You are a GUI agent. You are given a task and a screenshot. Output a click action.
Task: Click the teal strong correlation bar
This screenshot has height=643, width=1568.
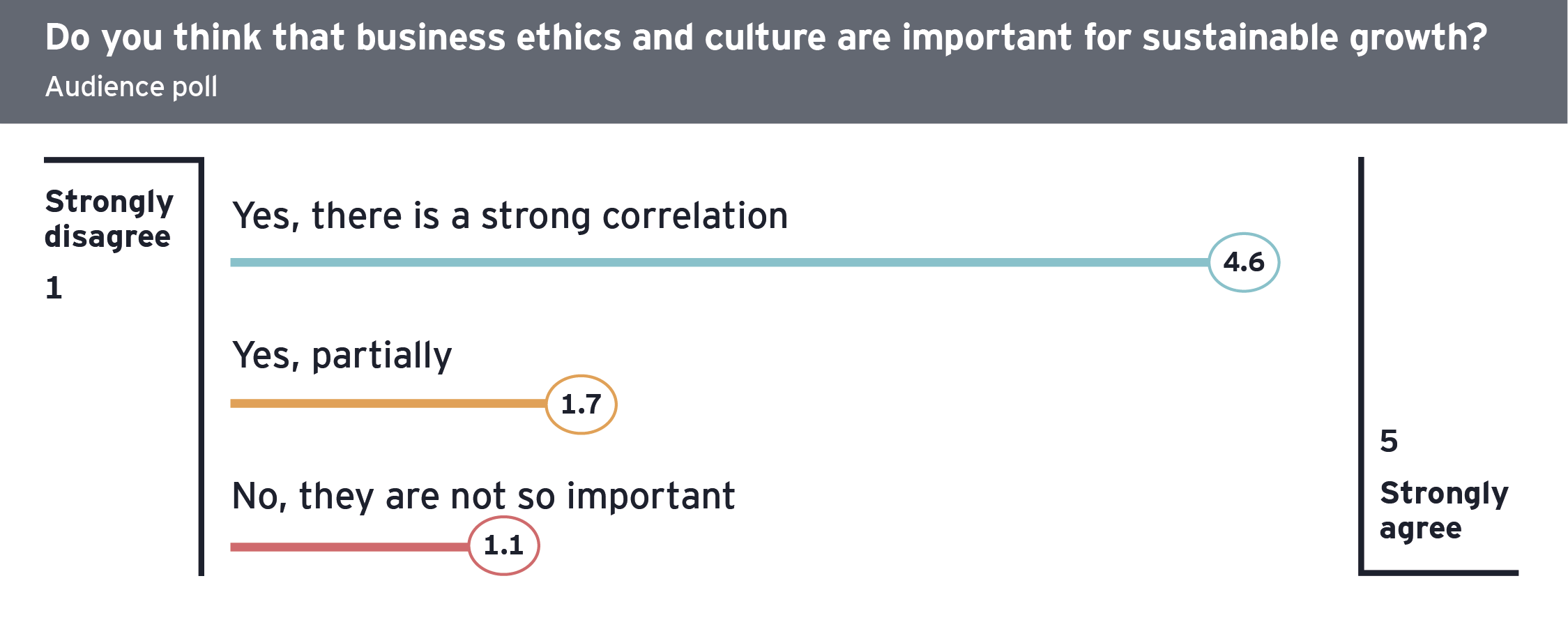[x=720, y=262]
